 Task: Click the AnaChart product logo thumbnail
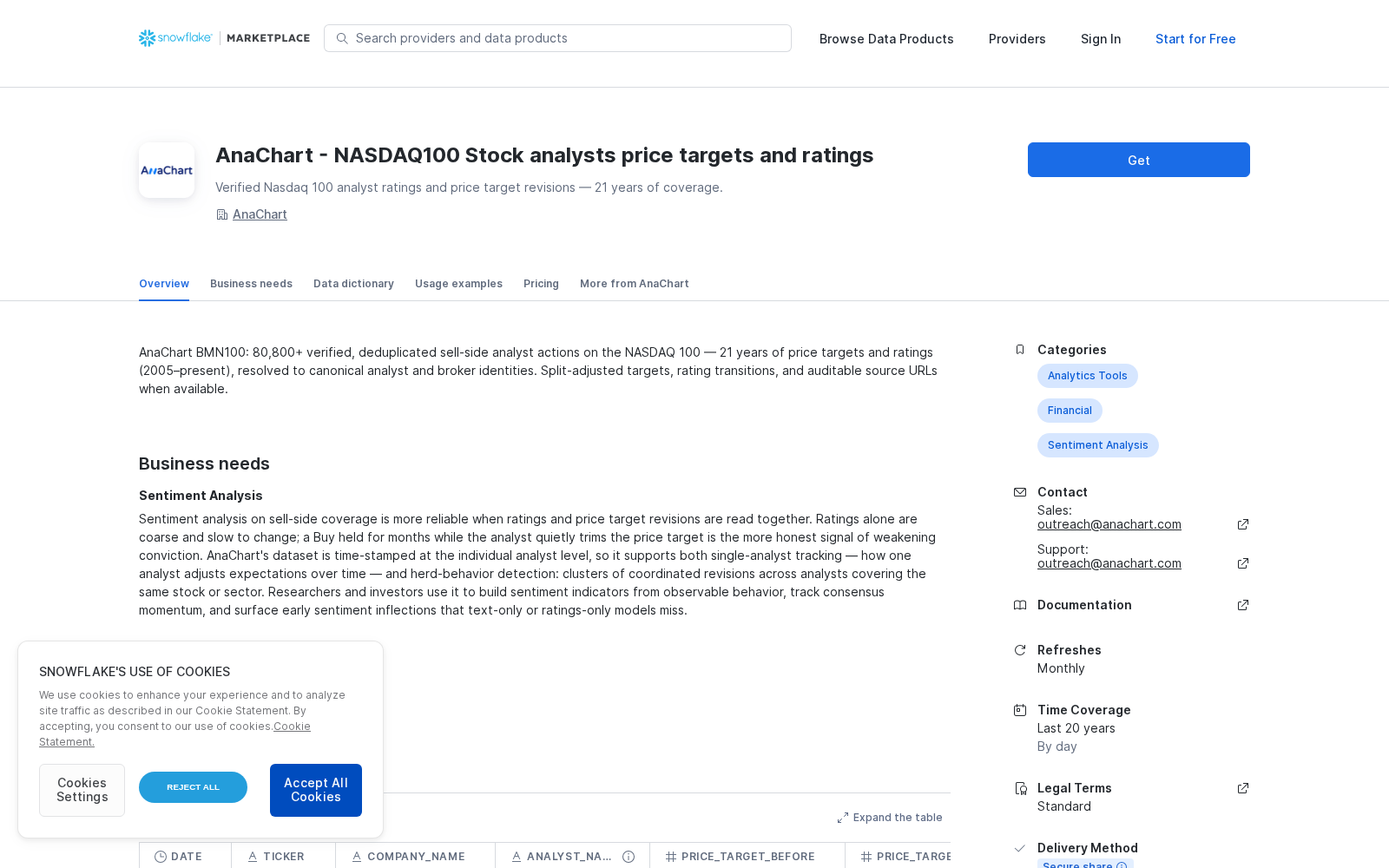point(167,170)
